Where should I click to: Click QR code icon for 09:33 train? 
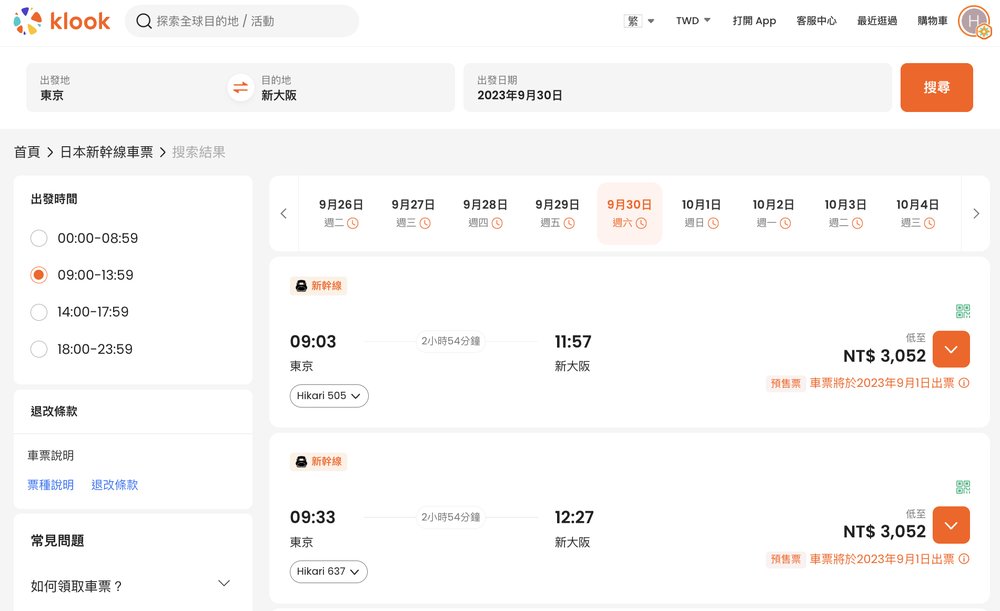[x=963, y=487]
